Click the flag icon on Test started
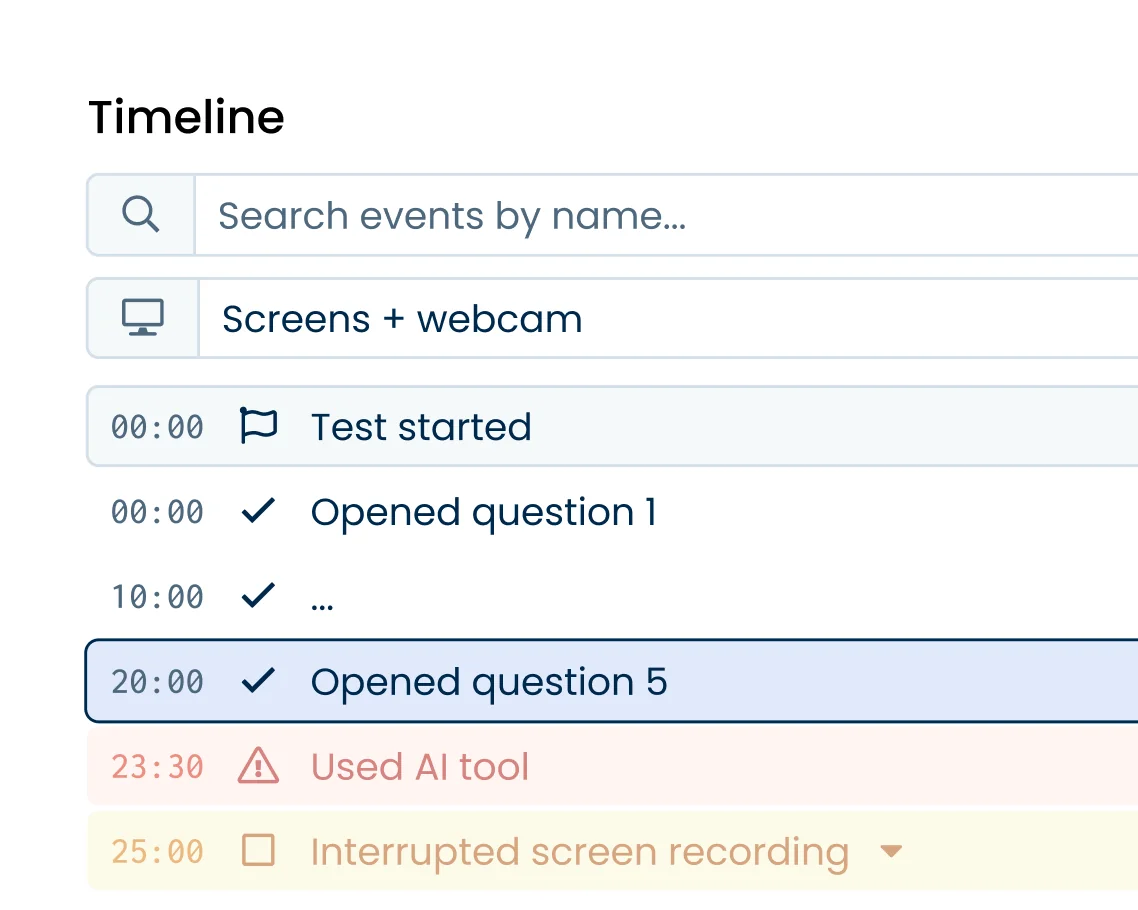The image size is (1138, 910). (258, 426)
